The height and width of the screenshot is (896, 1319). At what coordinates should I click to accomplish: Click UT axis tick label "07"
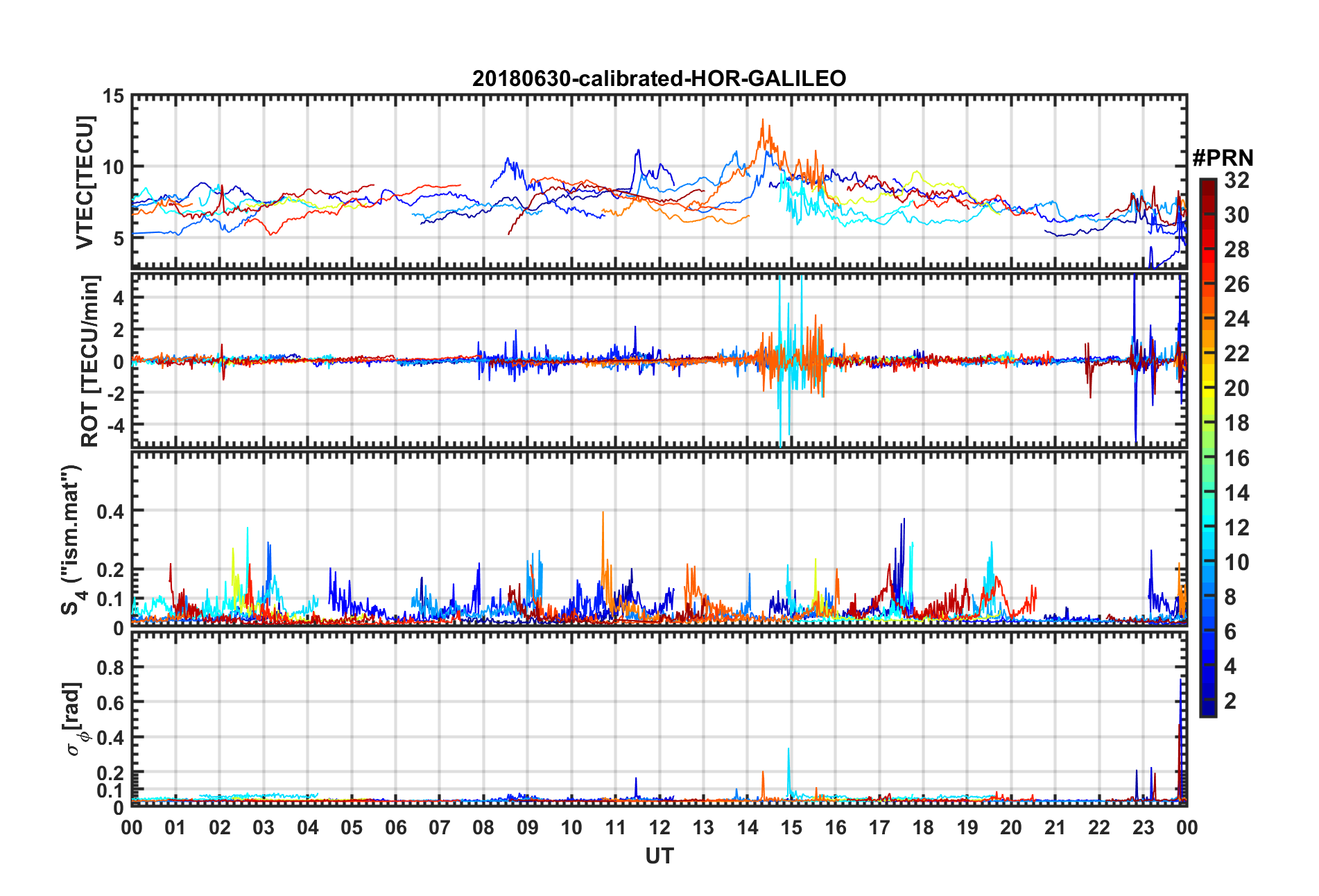[440, 827]
